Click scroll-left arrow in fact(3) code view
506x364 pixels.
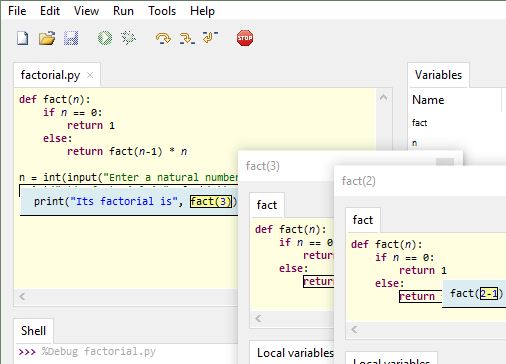point(258,318)
